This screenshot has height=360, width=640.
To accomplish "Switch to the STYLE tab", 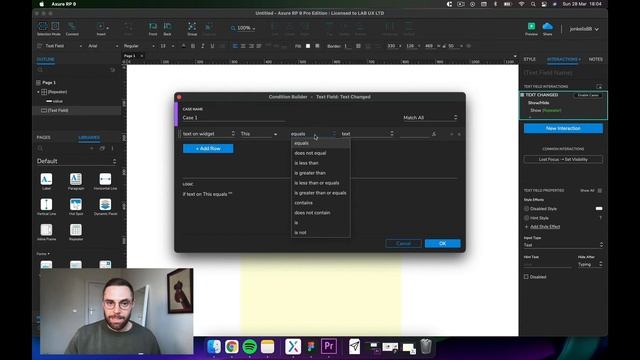I will 529,59.
